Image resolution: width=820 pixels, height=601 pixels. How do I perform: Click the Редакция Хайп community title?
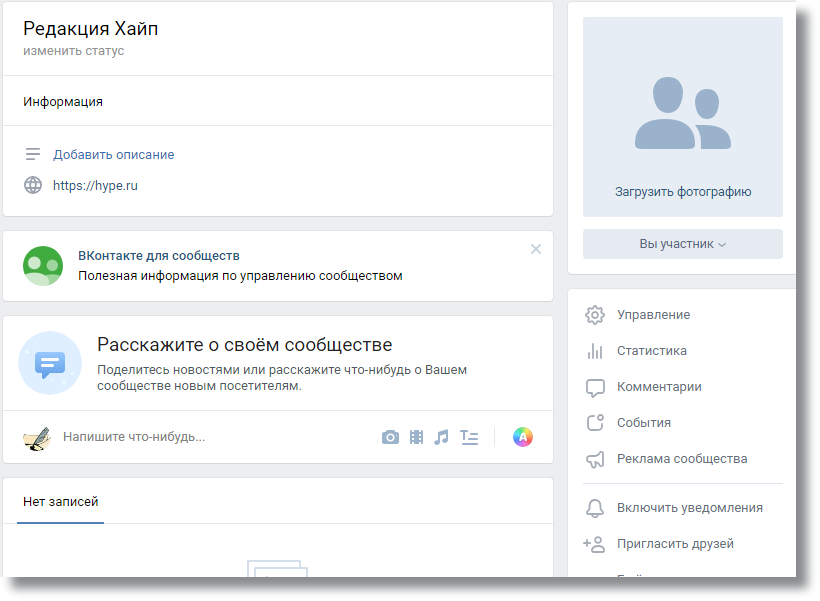[90, 29]
